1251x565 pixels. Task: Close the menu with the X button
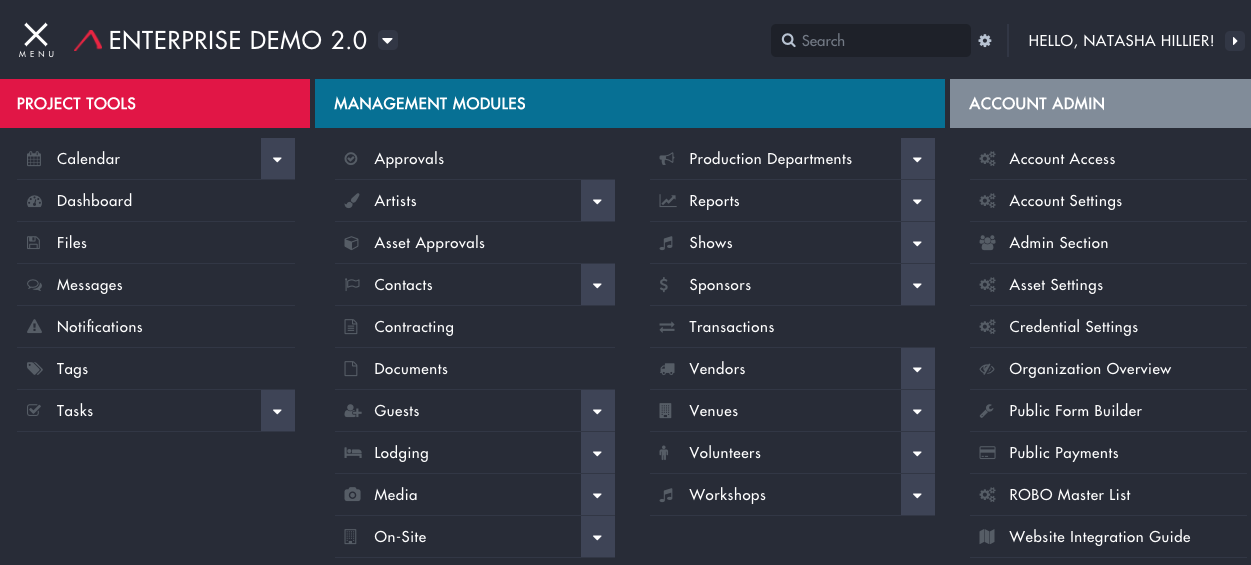(36, 38)
